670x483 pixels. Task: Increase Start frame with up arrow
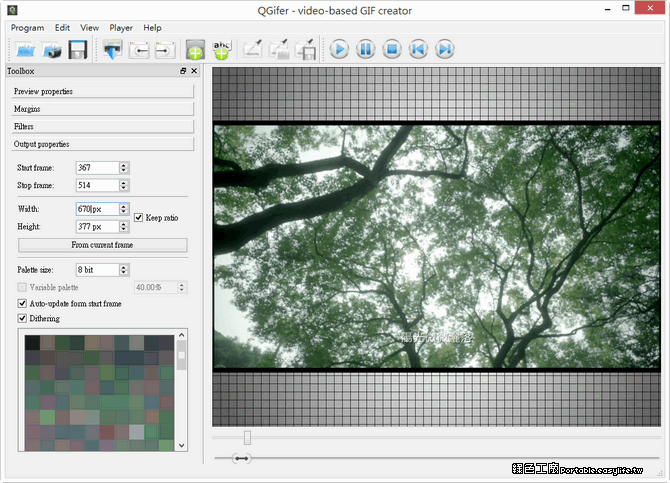(123, 165)
